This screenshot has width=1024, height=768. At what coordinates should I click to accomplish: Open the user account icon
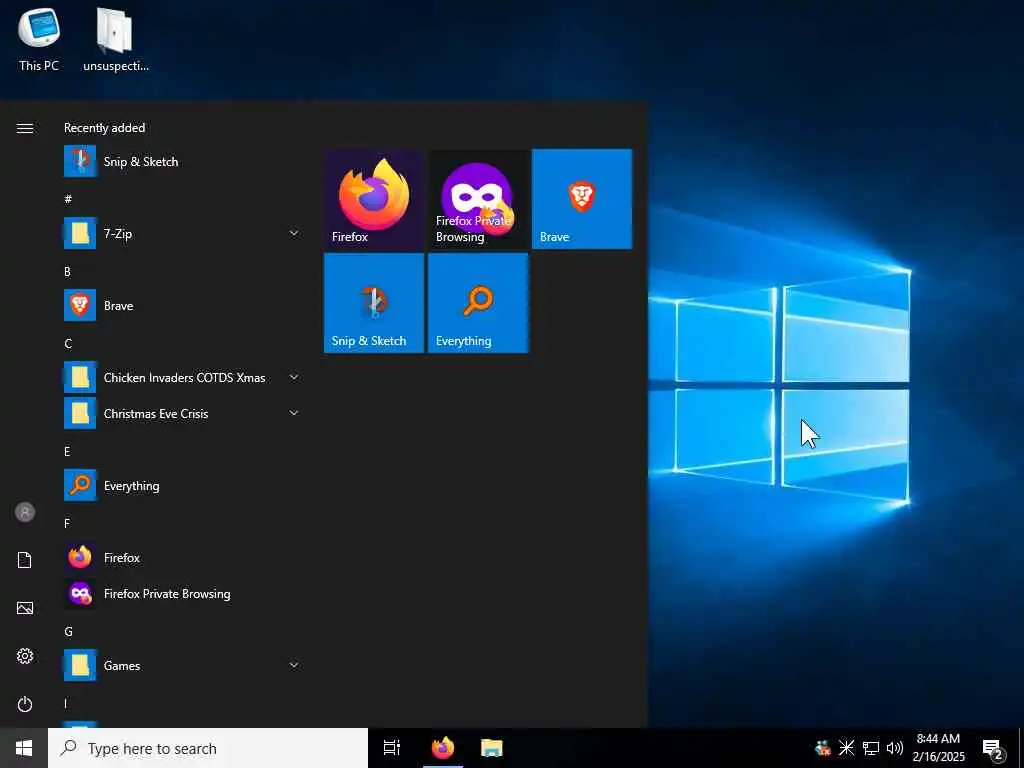(25, 512)
